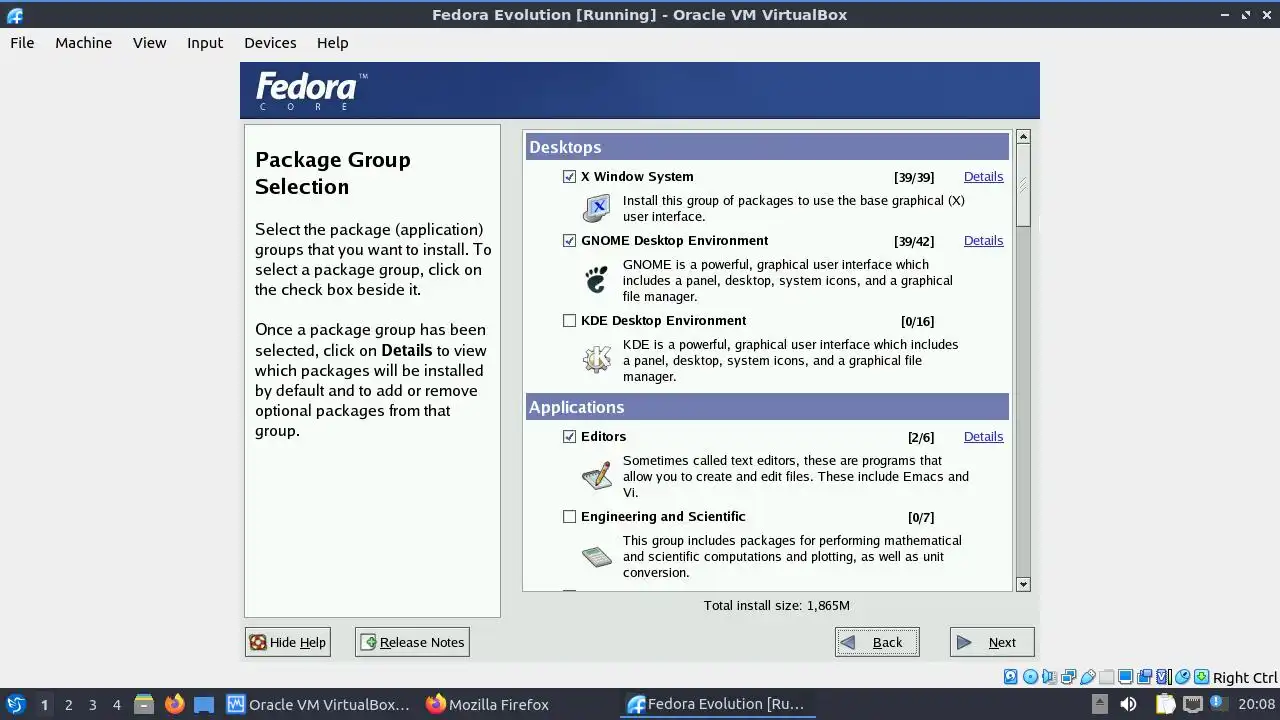Enable the KDE Desktop Environment checkbox

[x=569, y=321]
